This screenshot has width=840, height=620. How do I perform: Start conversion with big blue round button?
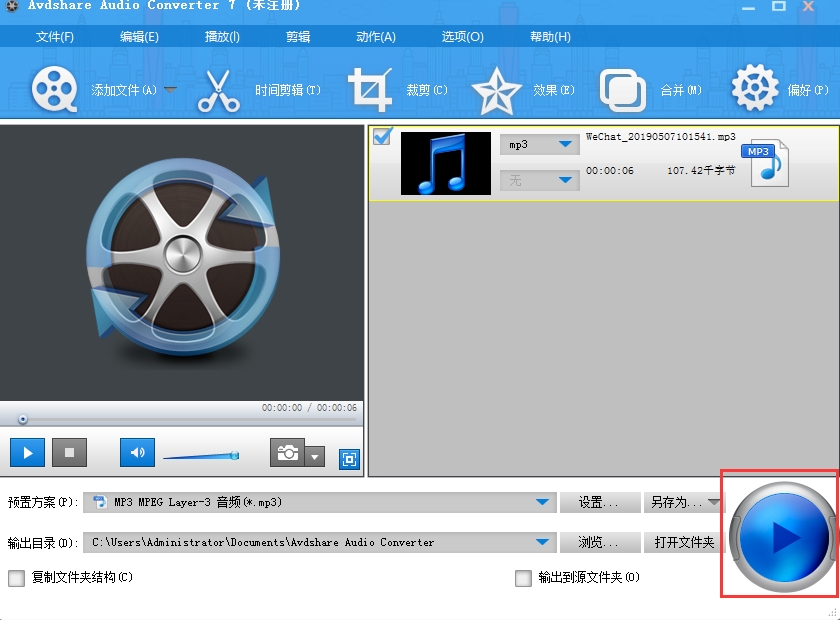point(784,537)
